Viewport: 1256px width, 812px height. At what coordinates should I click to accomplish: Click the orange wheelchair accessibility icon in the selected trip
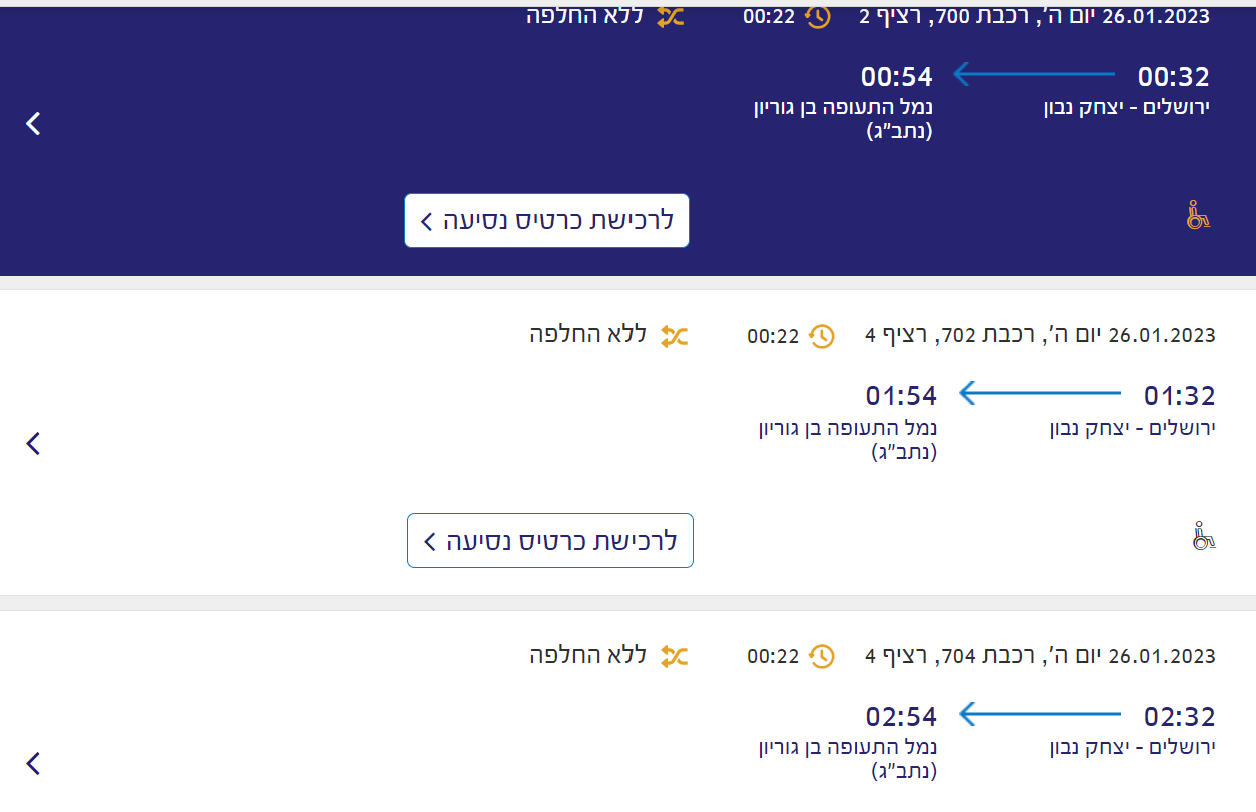(x=1197, y=215)
